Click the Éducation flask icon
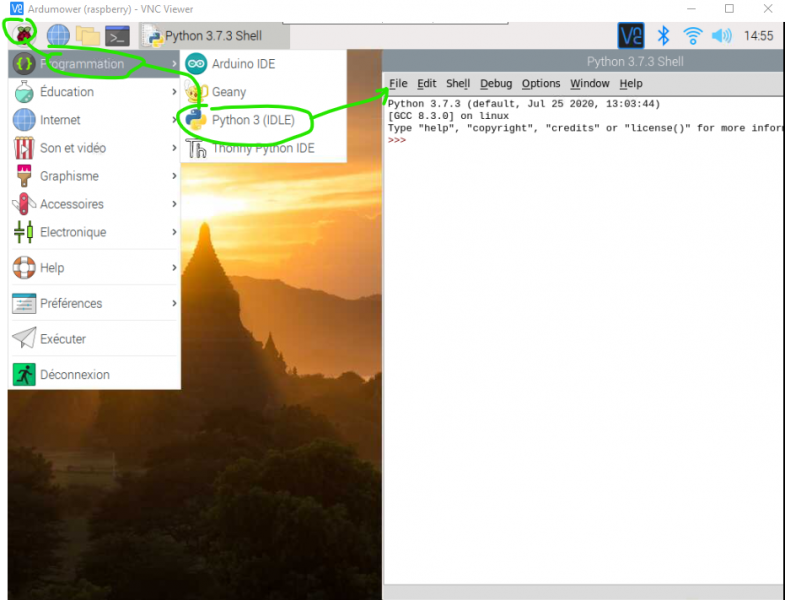This screenshot has height=600, width=785. click(24, 92)
